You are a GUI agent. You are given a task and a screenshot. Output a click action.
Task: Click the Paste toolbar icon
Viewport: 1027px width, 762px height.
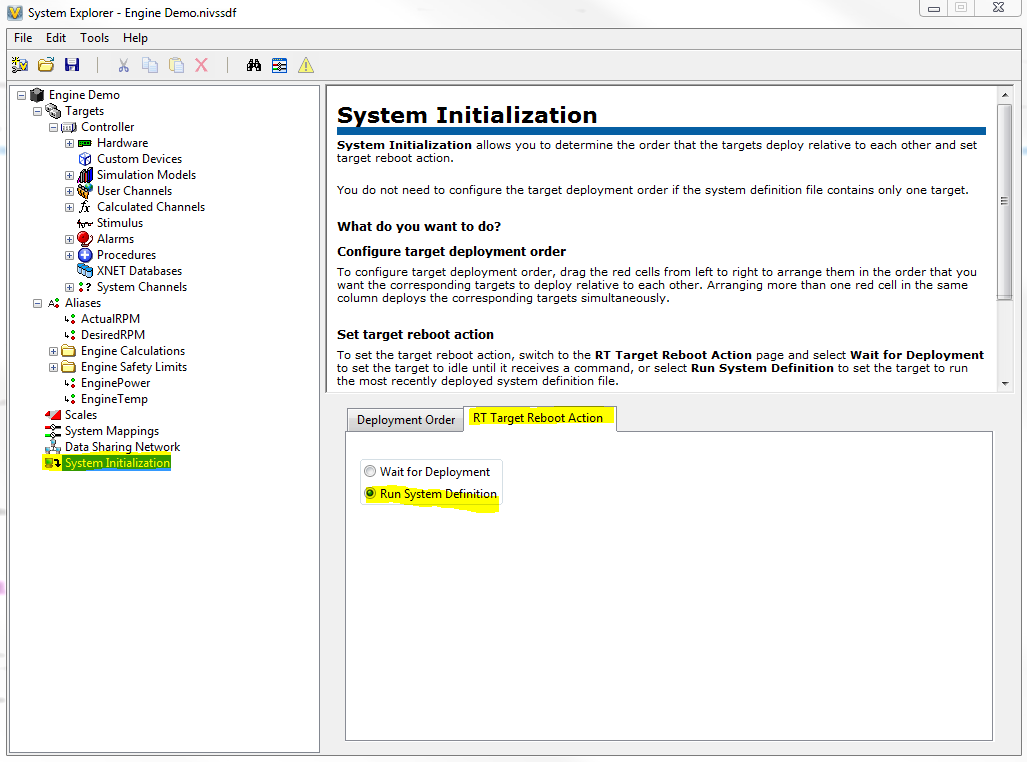point(176,65)
